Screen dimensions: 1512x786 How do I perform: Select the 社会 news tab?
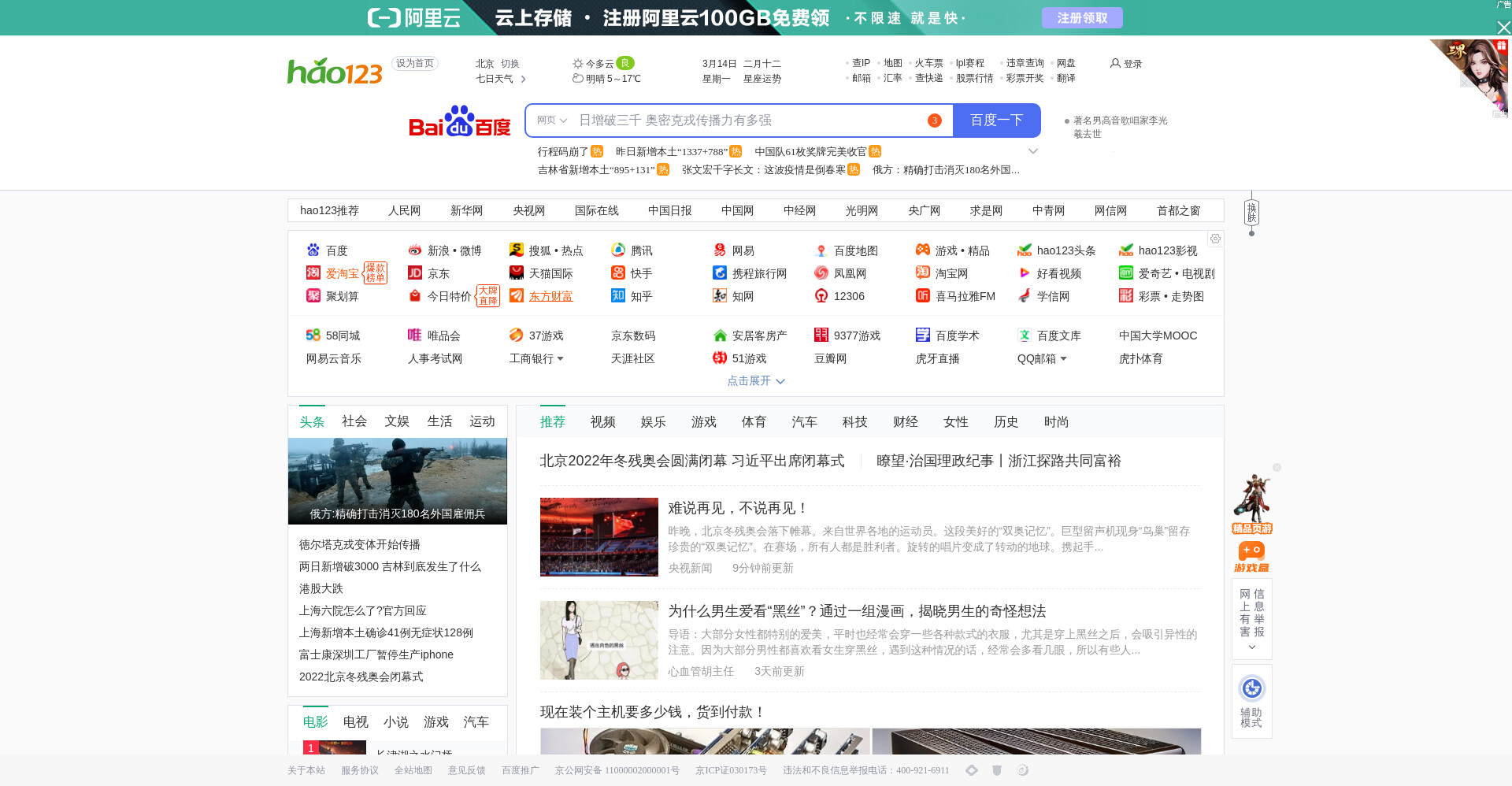pyautogui.click(x=354, y=421)
